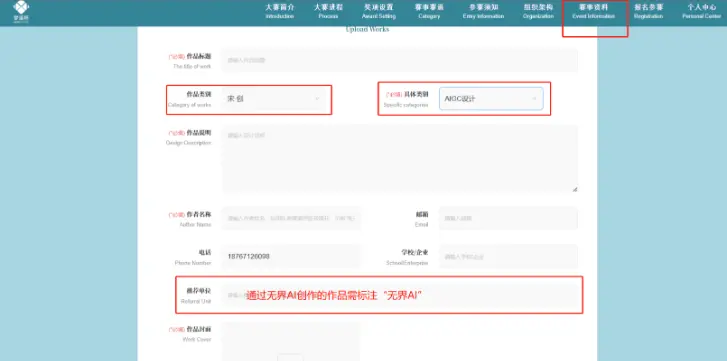The height and width of the screenshot is (361, 727).
Task: Go to the Award Setting nav item
Action: (379, 12)
